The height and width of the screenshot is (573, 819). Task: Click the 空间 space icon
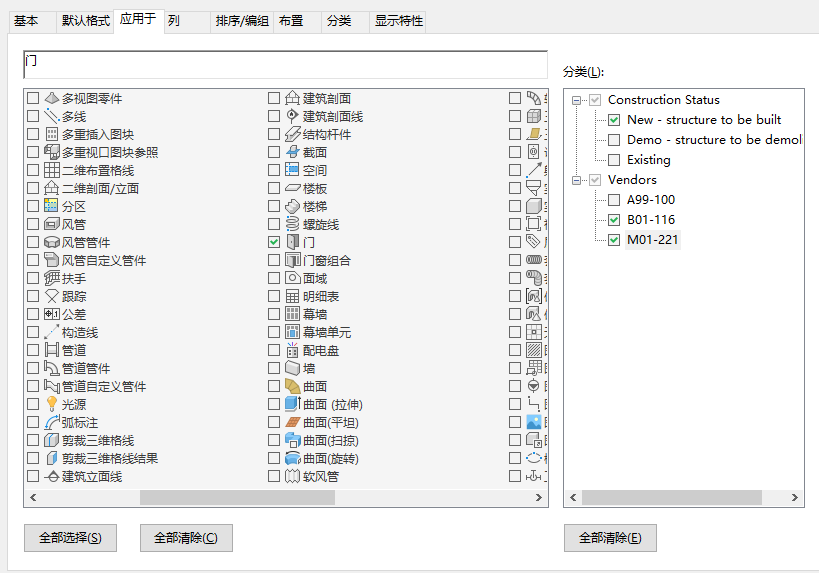click(292, 170)
